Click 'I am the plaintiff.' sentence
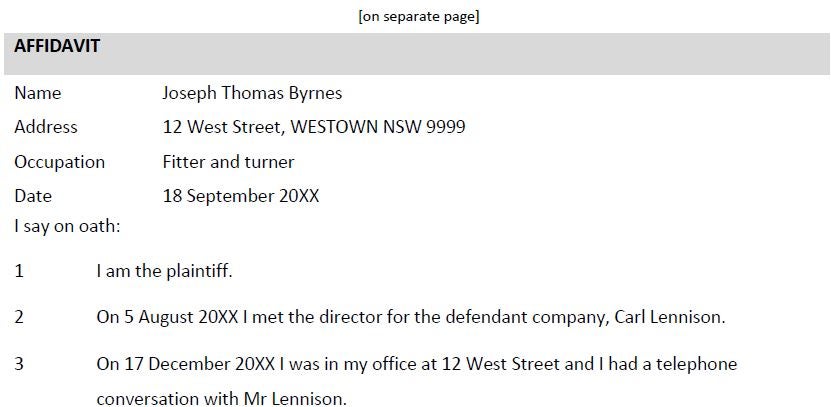 [x=164, y=271]
